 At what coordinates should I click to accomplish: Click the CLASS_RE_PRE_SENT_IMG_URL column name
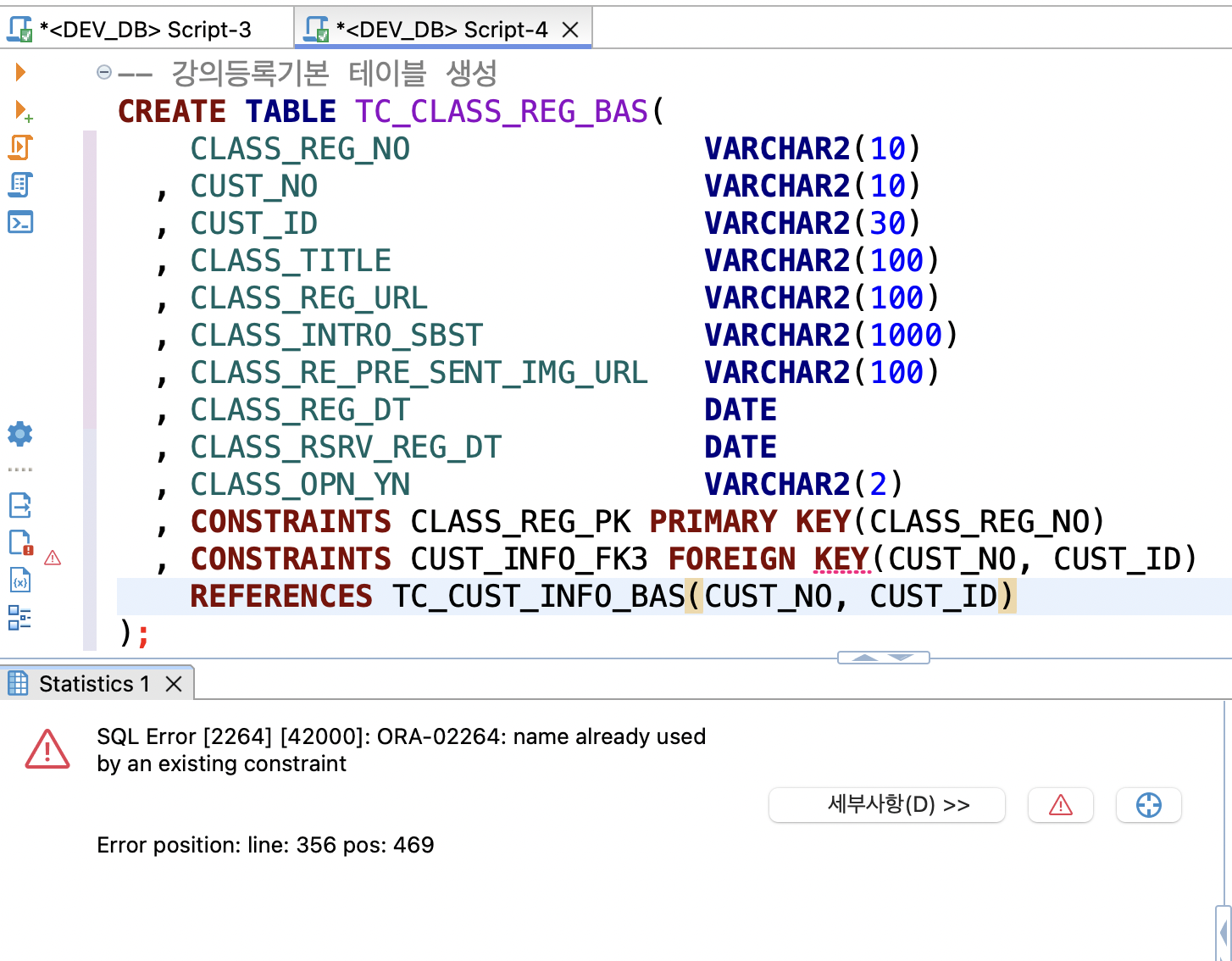[419, 372]
